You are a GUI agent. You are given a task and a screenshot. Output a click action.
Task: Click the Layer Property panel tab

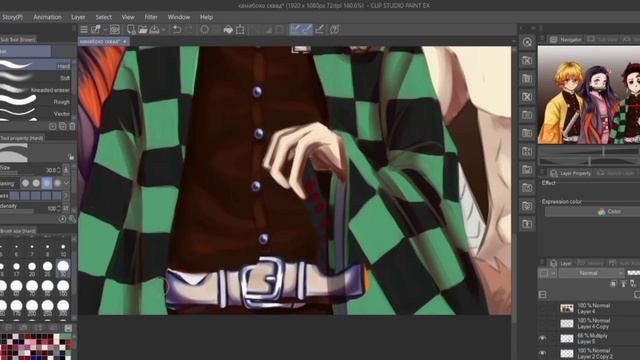point(570,173)
